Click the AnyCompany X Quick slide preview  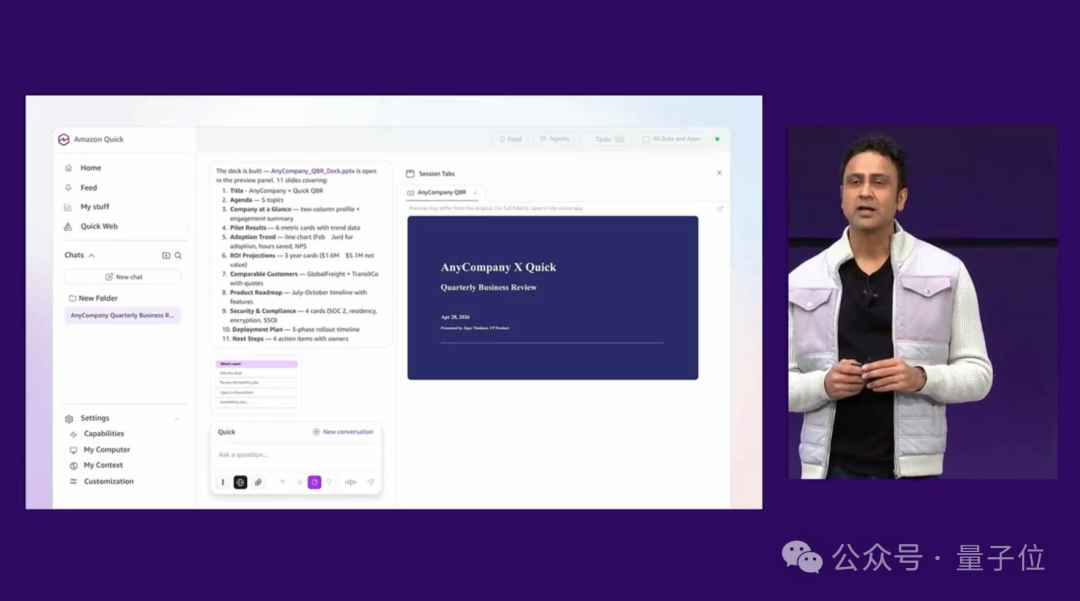[x=552, y=297]
